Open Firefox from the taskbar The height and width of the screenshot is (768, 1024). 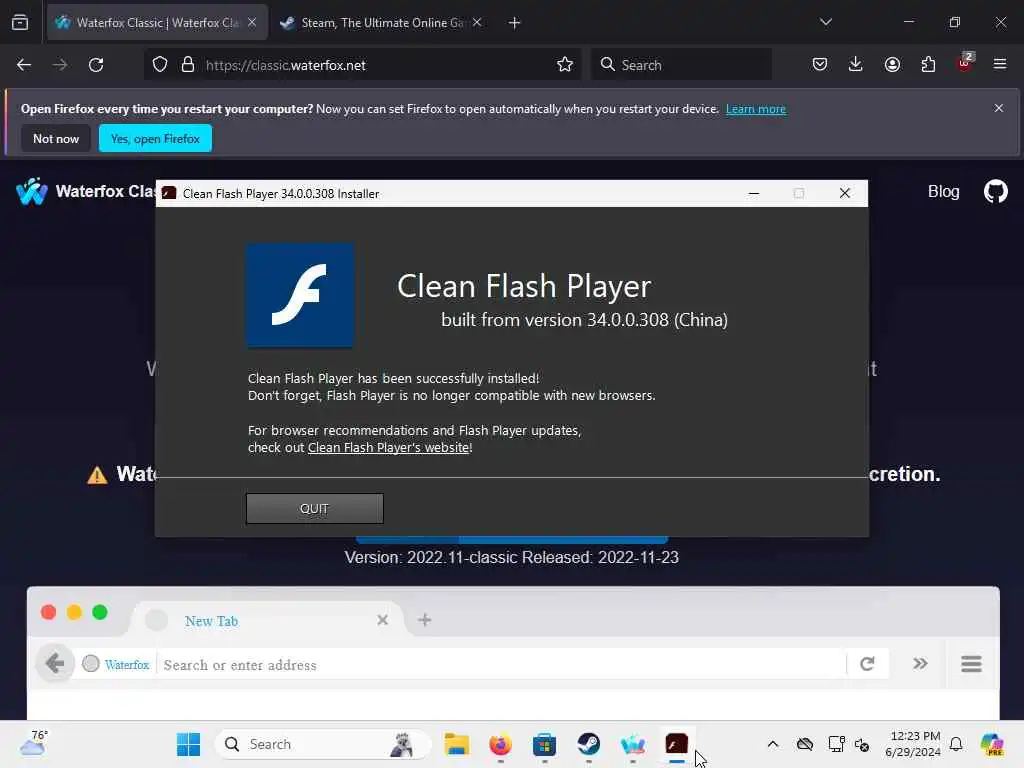click(500, 744)
